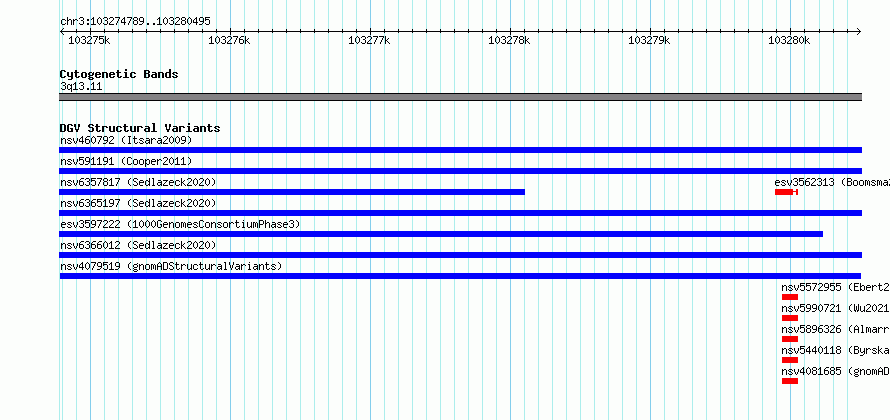Select the blue bar under esv3597222
The width and height of the screenshot is (890, 420).
click(441, 234)
